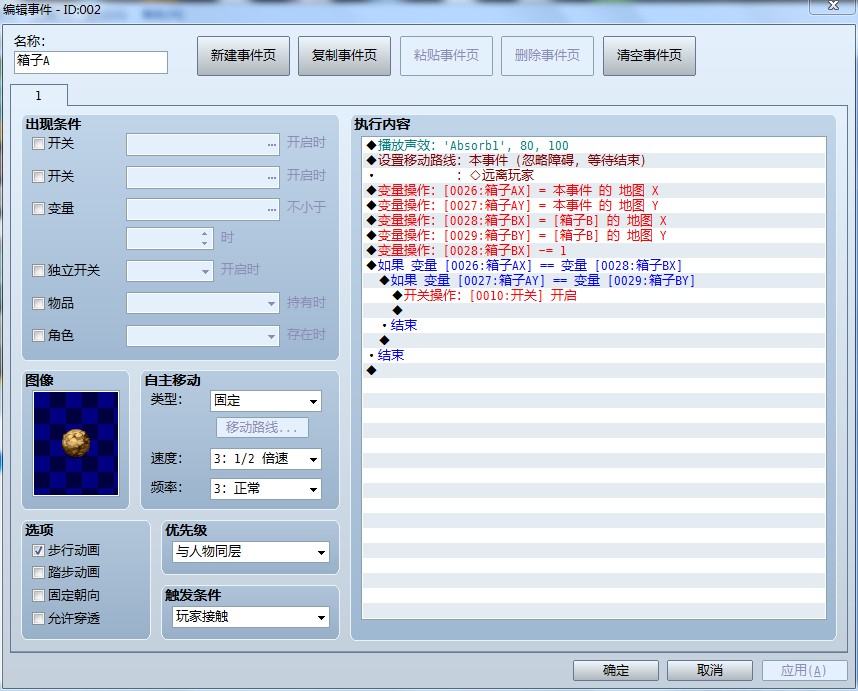Check the 允许穿透 option
858x691 pixels.
[x=38, y=618]
